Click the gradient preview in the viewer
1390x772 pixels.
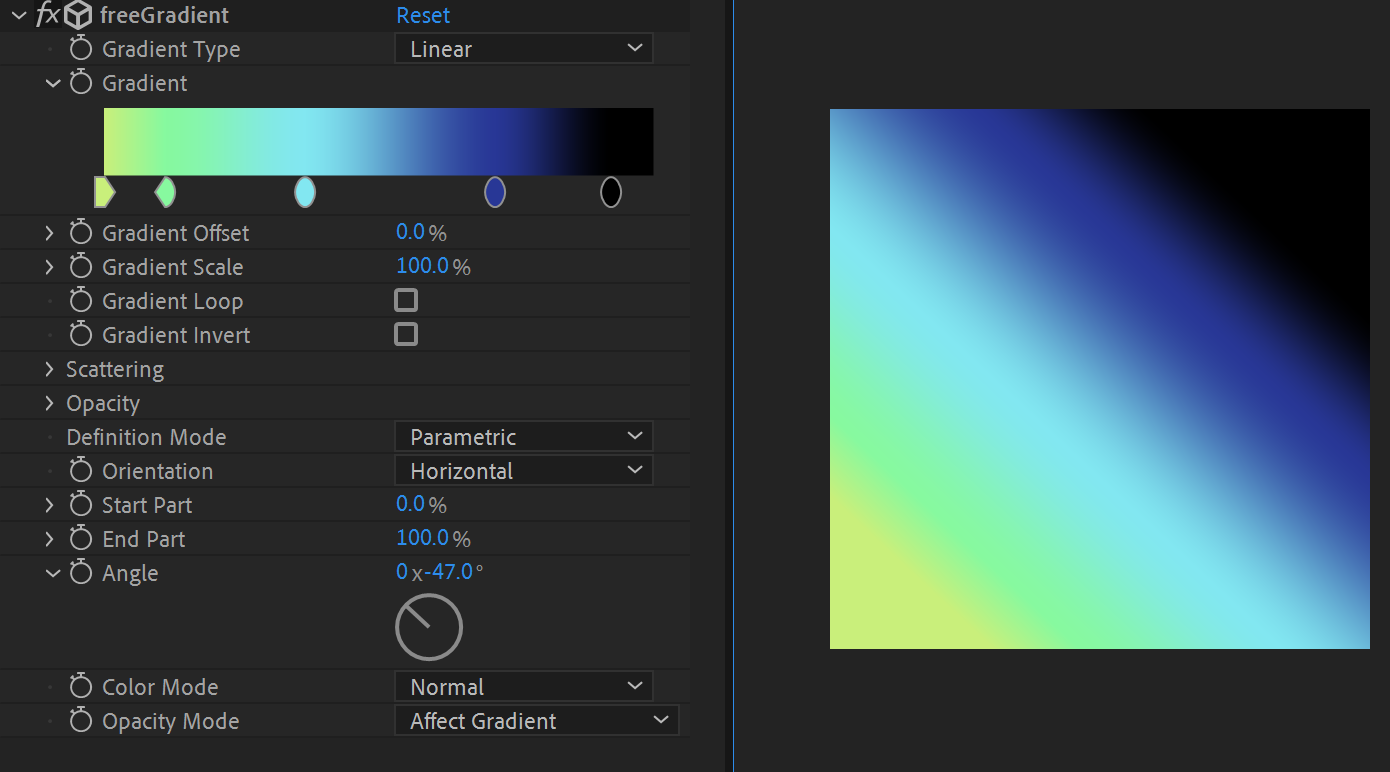click(1099, 379)
